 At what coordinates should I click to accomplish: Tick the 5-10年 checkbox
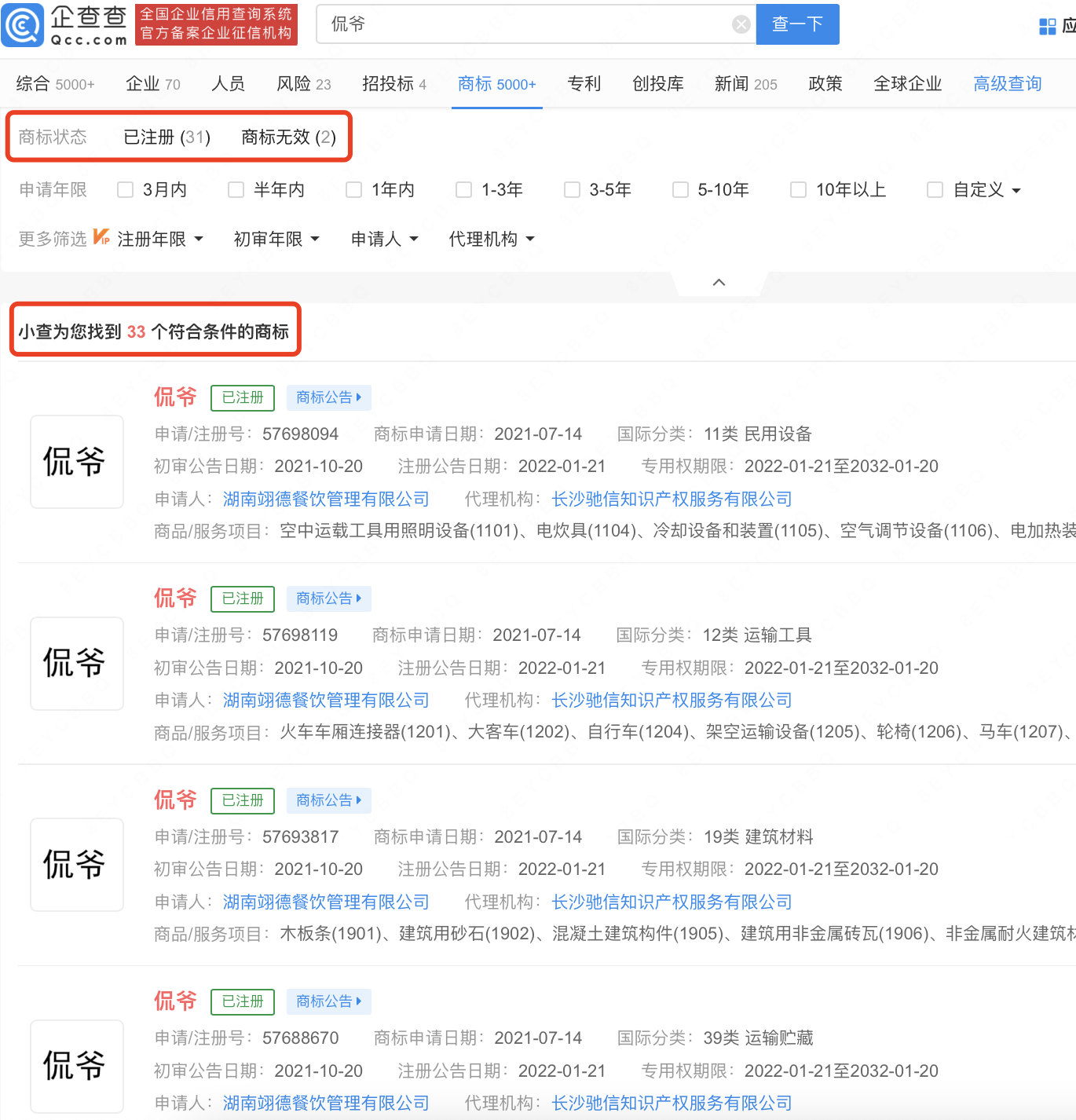point(681,189)
